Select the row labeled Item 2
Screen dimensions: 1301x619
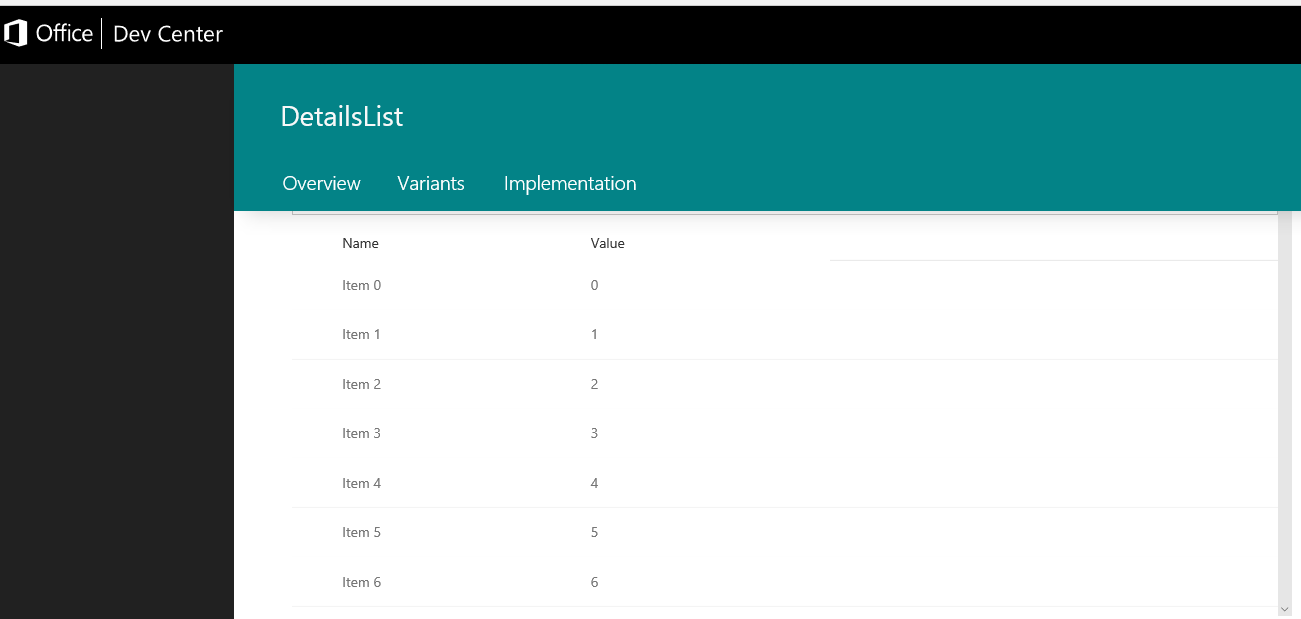tap(361, 384)
